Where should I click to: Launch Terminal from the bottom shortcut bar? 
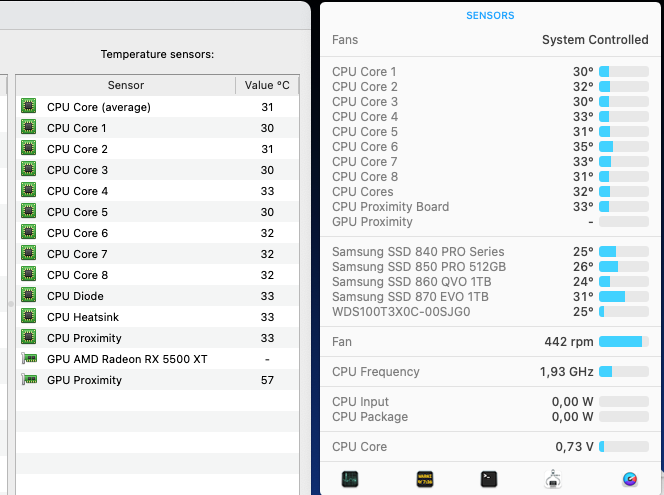(x=489, y=479)
